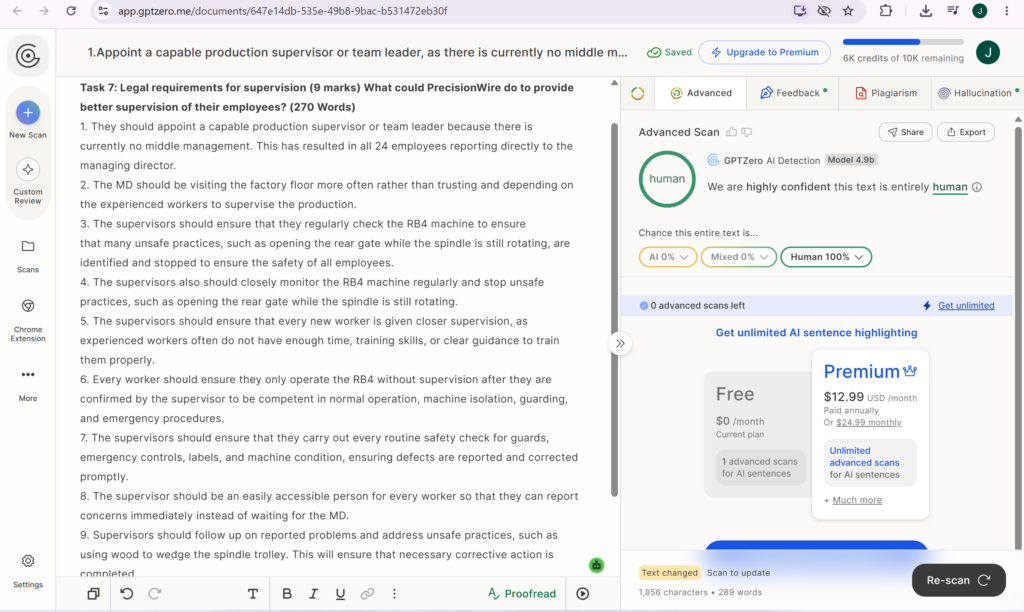Screen dimensions: 1024x612
Task: Click the human result circle
Action: (667, 179)
